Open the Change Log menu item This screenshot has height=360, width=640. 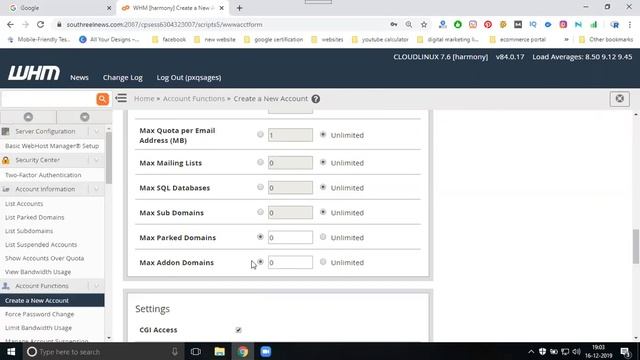[122, 78]
